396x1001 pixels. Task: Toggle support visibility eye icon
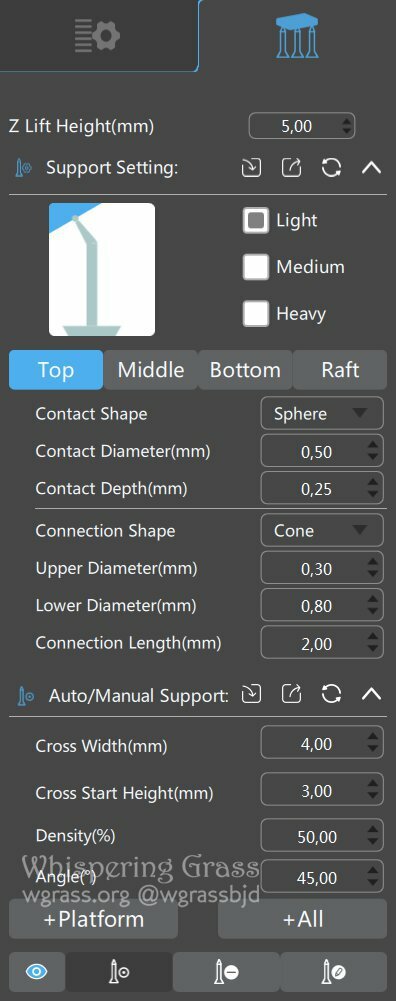37,972
